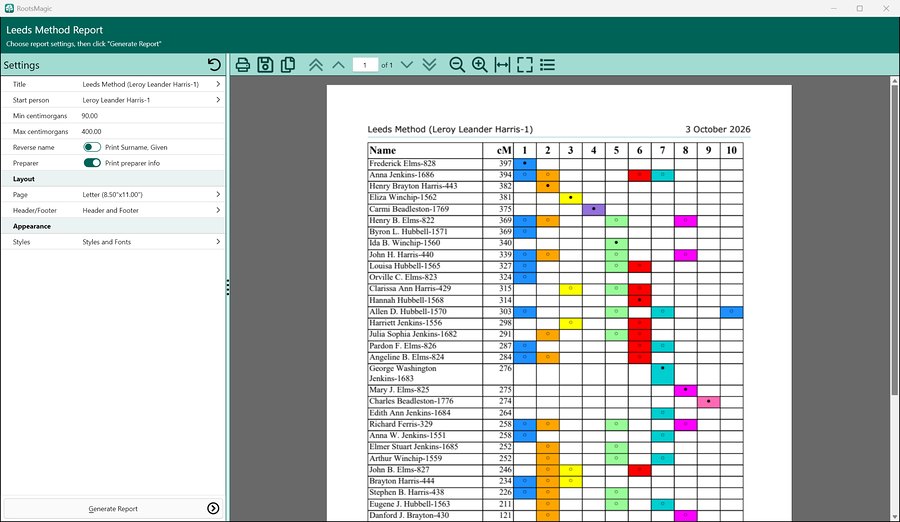Click the print report icon

click(243, 65)
